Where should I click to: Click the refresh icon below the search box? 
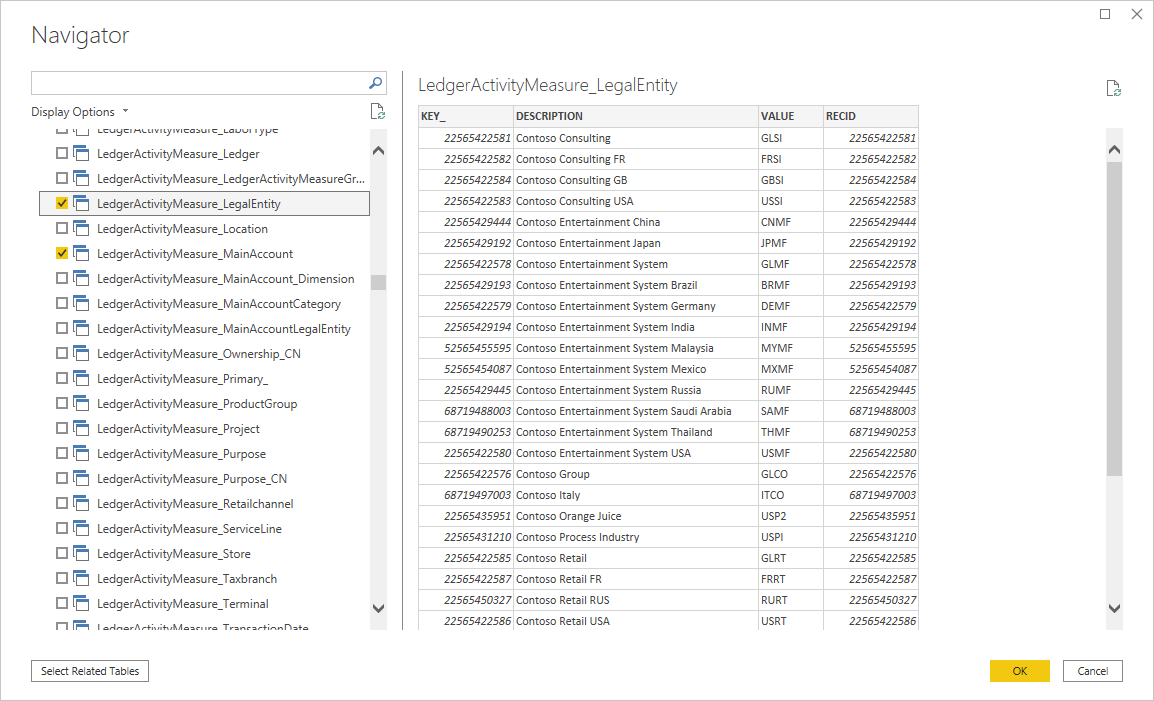(x=378, y=111)
